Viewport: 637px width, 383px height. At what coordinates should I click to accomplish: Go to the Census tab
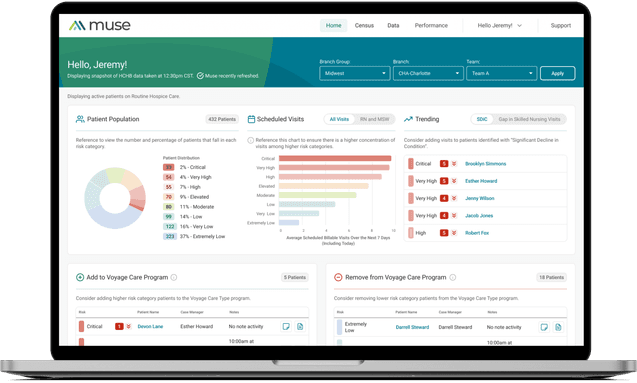click(x=364, y=25)
